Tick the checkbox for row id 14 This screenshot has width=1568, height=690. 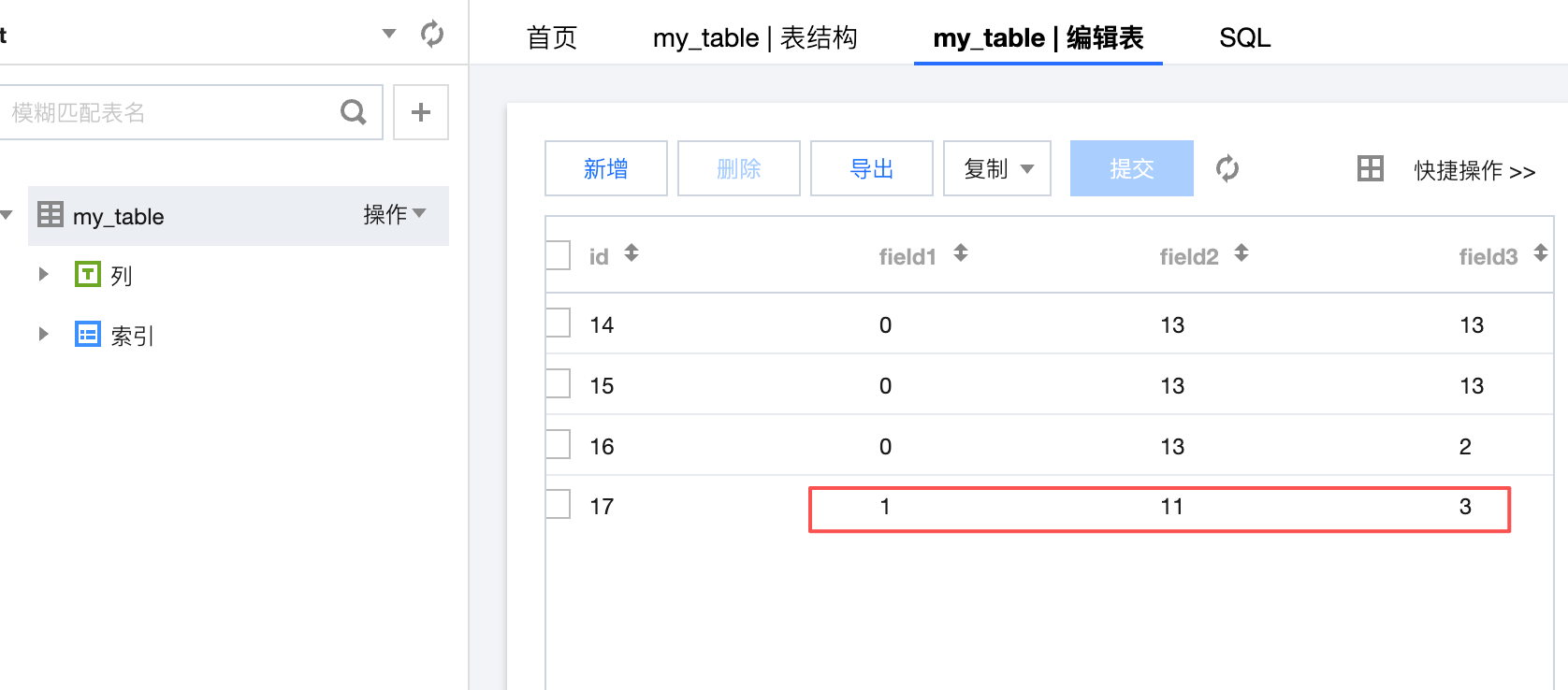559,323
